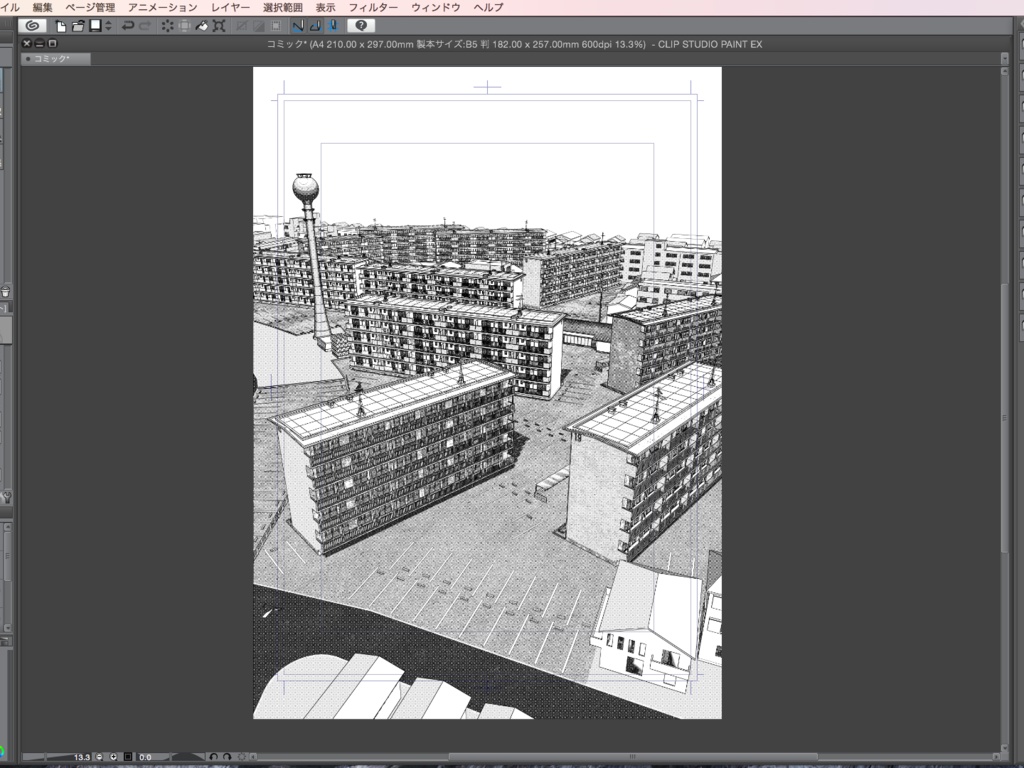
Task: Undo with the curved Undo arrow icon
Action: (129, 25)
